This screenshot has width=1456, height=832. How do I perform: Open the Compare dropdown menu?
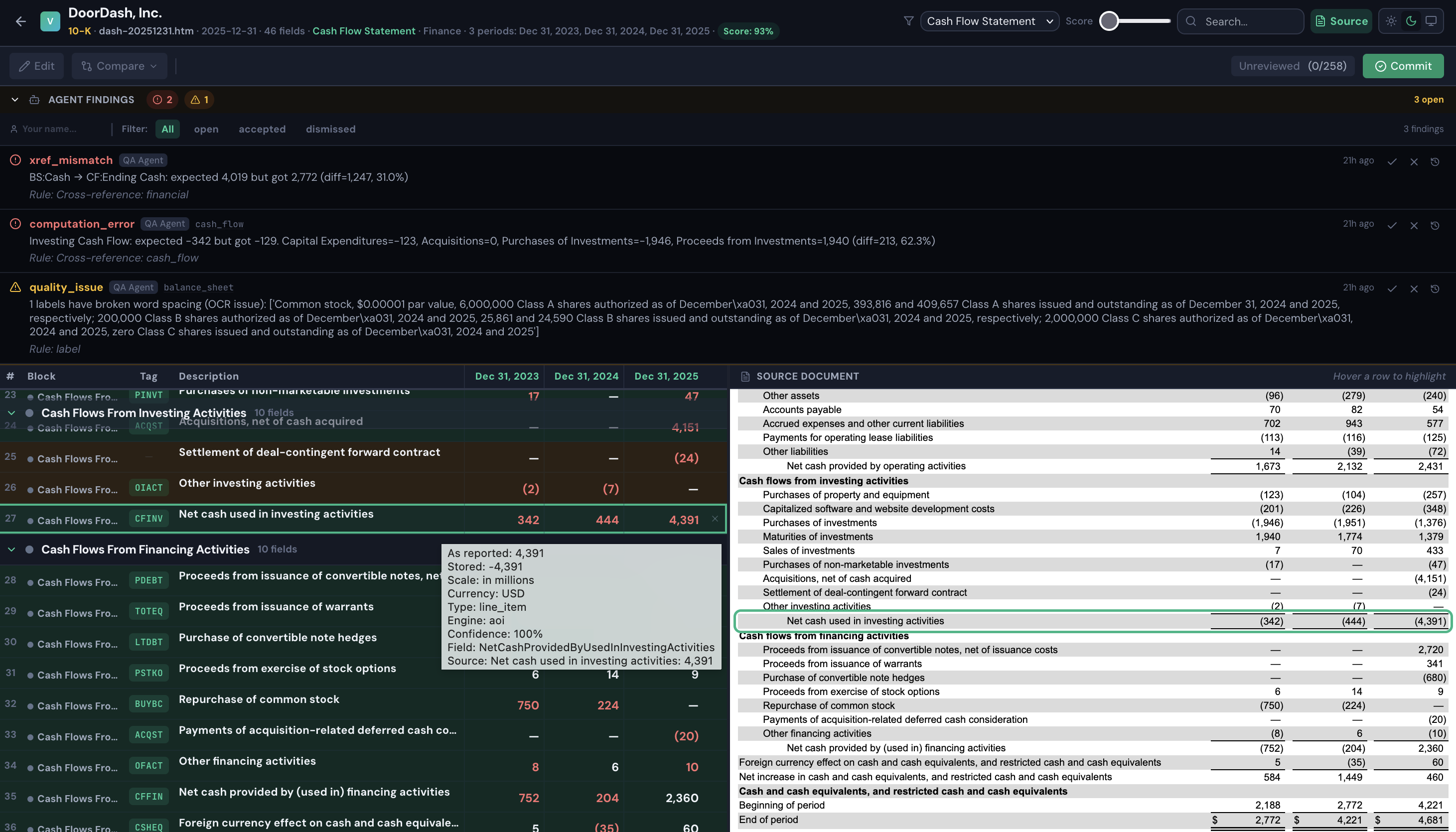click(x=119, y=66)
